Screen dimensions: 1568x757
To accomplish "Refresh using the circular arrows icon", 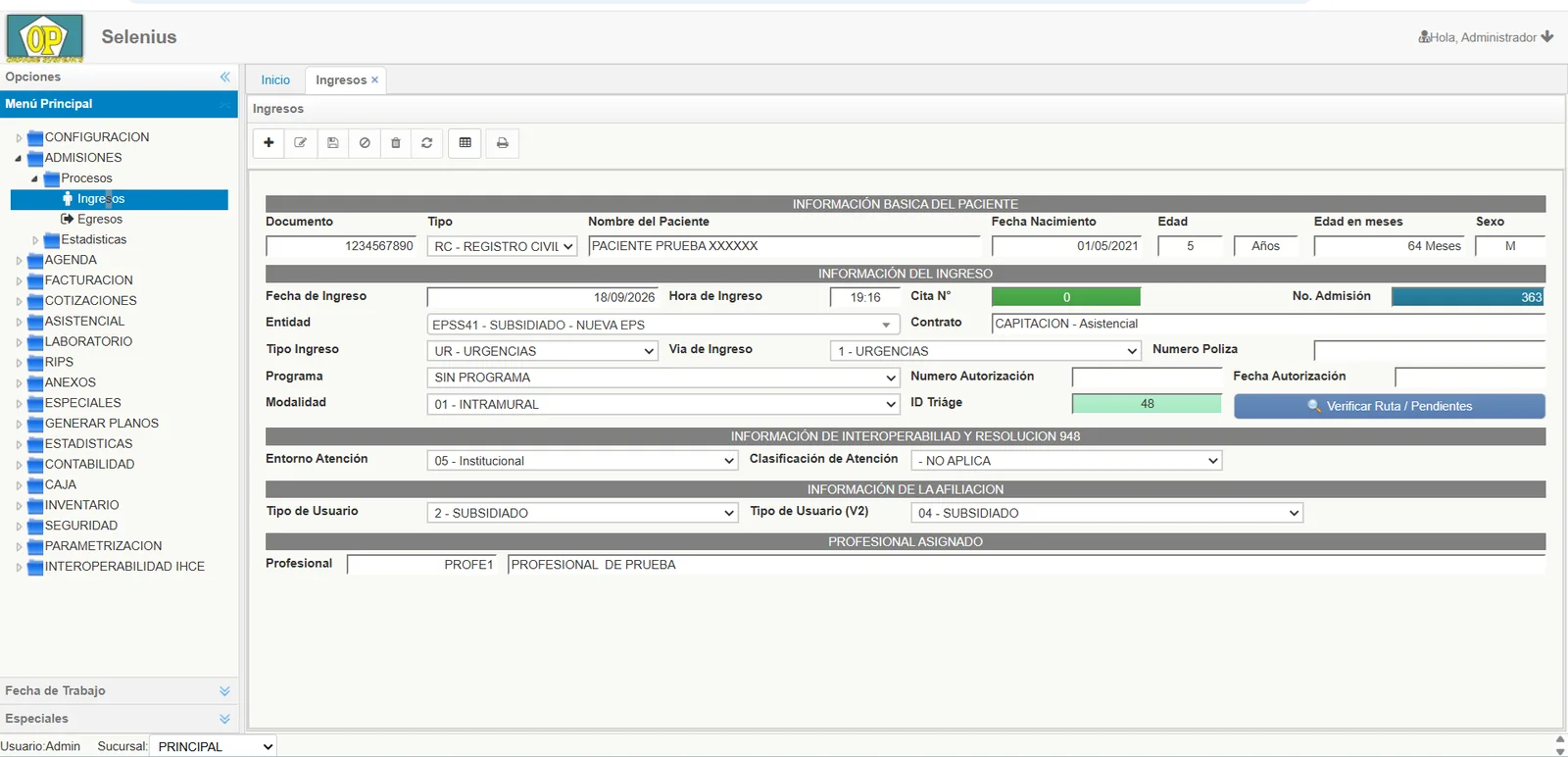I will tap(427, 143).
